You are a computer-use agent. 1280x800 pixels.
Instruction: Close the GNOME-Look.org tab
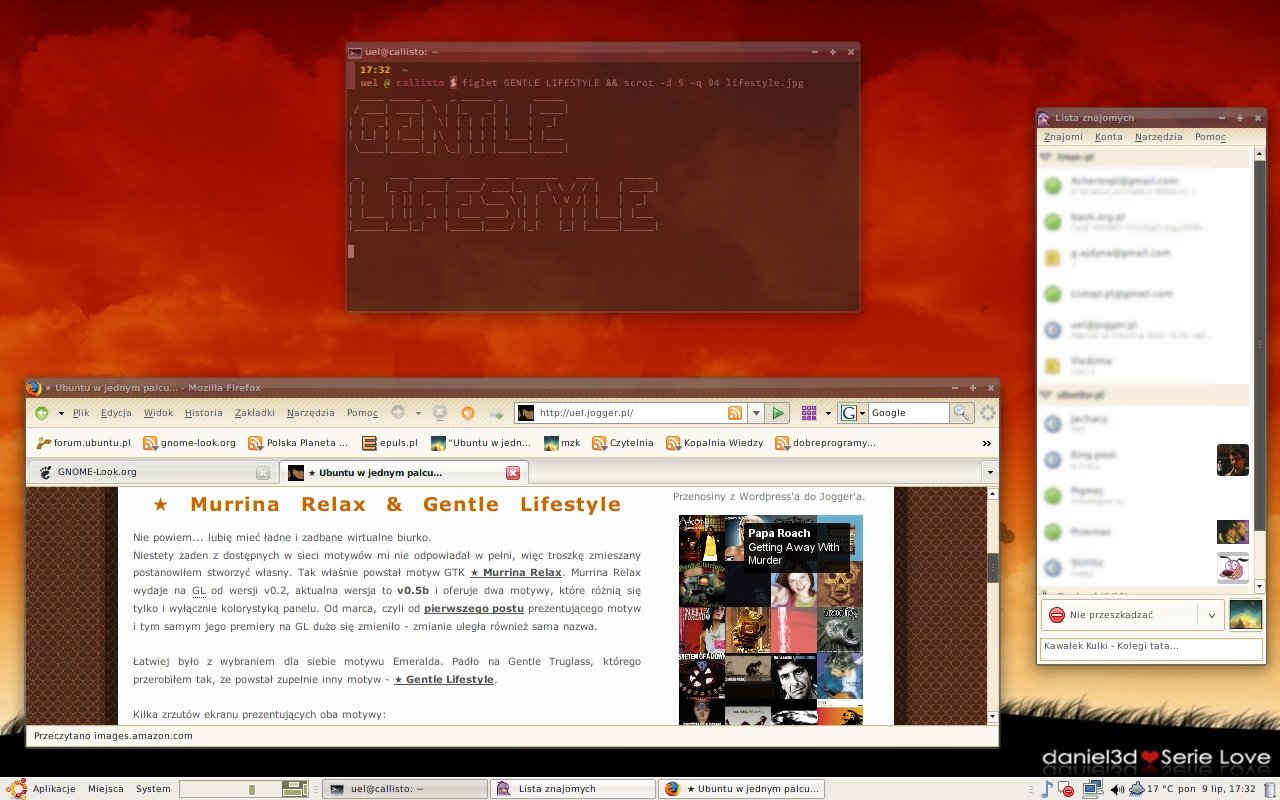point(263,473)
